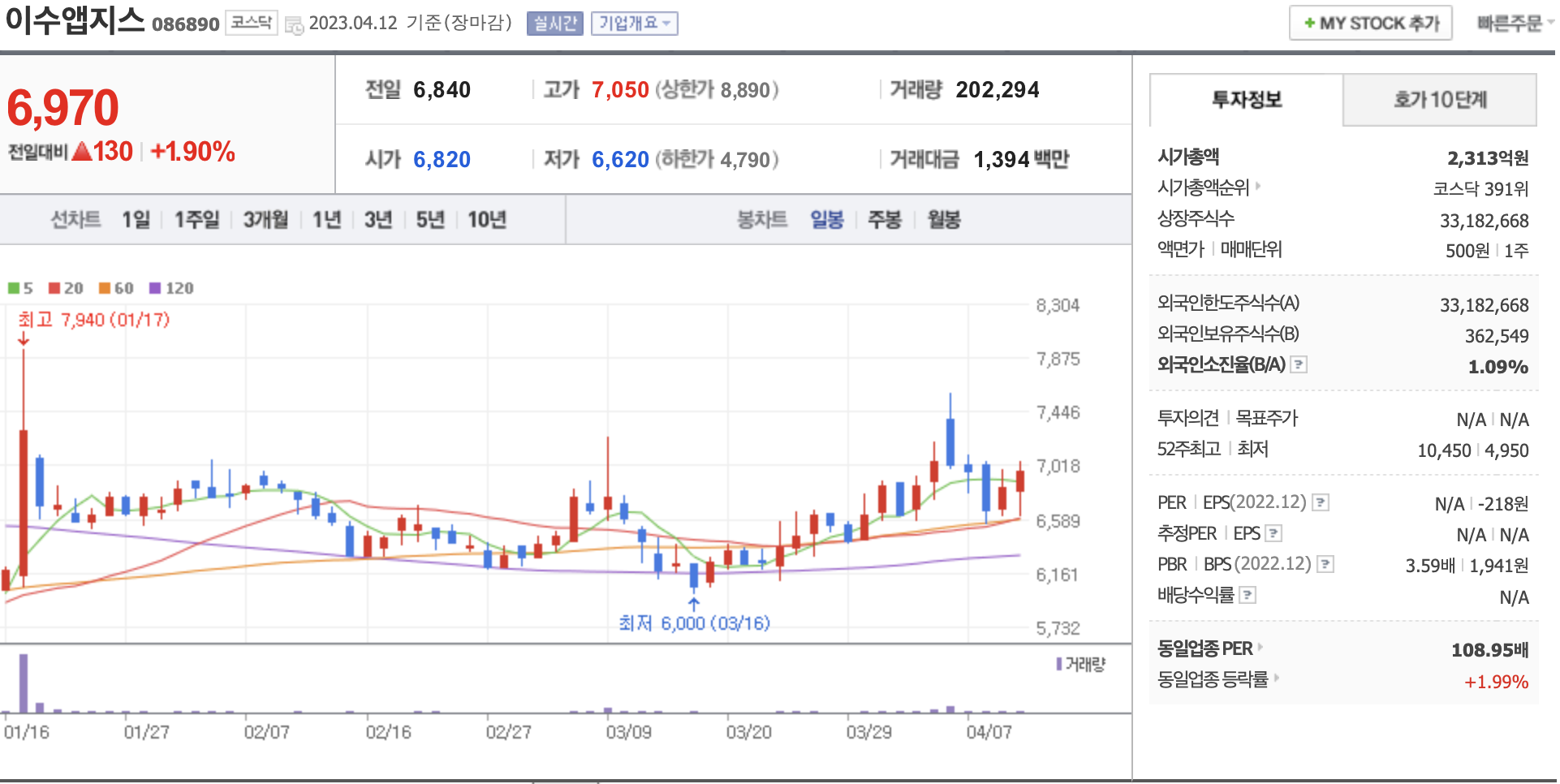Open help icon next to 외국인소진율(B/A)
Viewport: 1560px width, 784px height.
(x=1299, y=364)
